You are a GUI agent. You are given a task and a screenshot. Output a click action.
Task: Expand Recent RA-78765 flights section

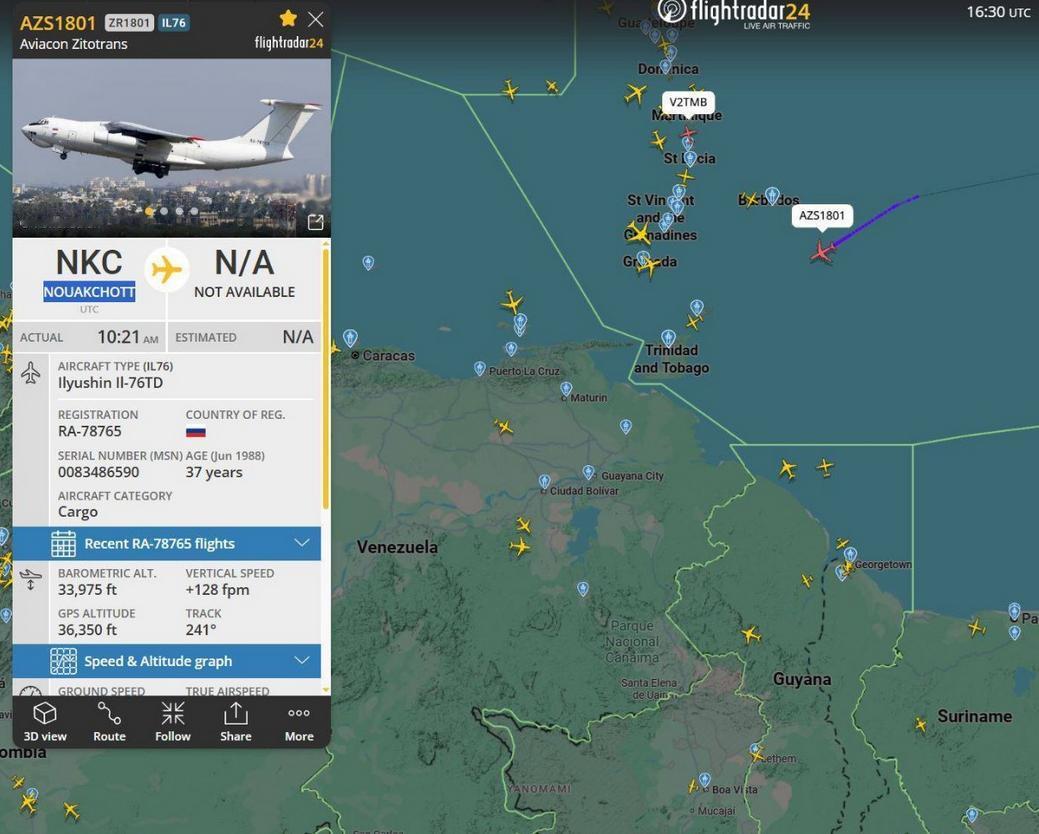pyautogui.click(x=167, y=543)
